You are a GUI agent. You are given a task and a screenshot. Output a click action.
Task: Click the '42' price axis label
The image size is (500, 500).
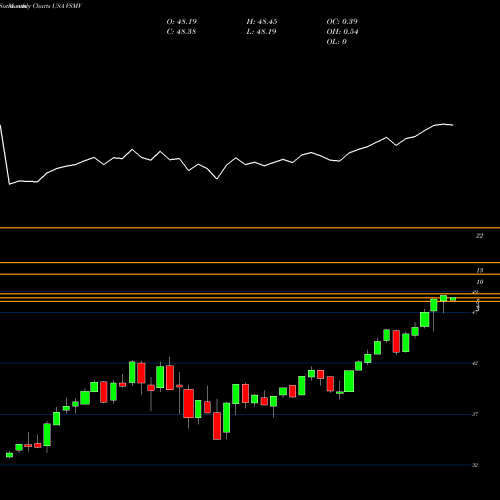tap(475, 363)
